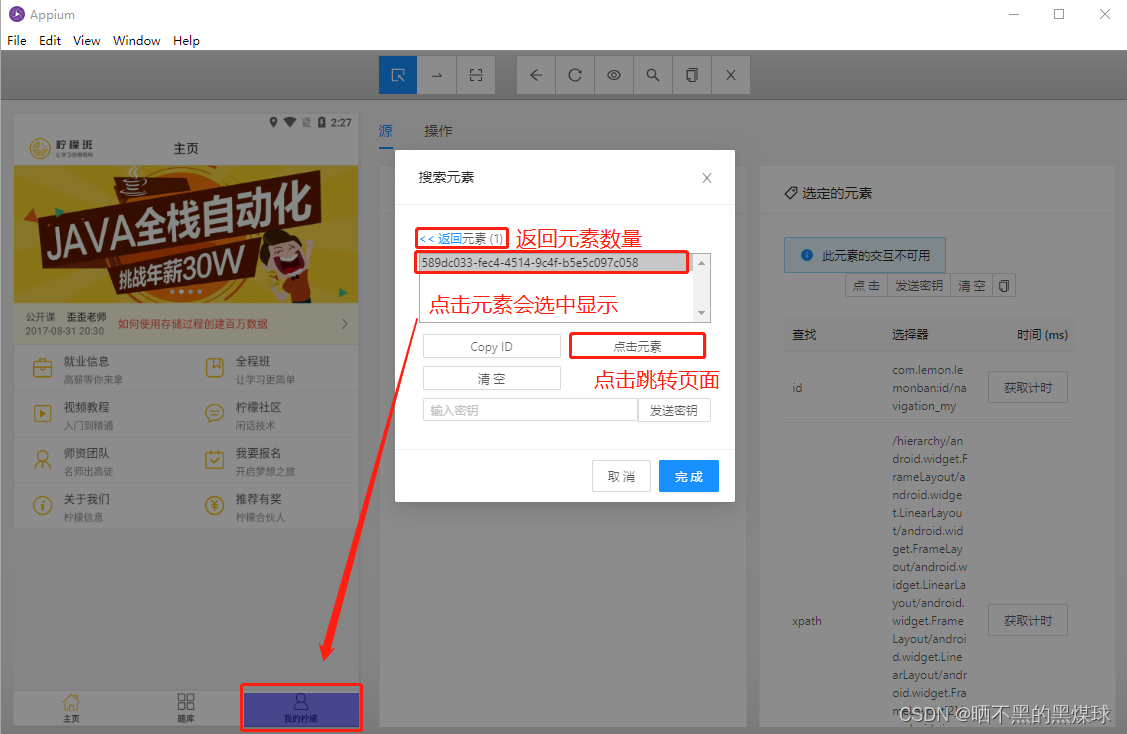Quit session with the toolbar X icon
The height and width of the screenshot is (734, 1127).
pyautogui.click(x=731, y=75)
